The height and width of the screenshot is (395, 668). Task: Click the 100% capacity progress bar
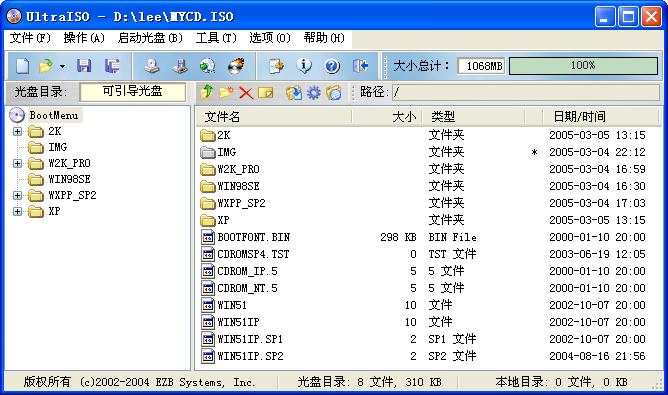[x=583, y=66]
